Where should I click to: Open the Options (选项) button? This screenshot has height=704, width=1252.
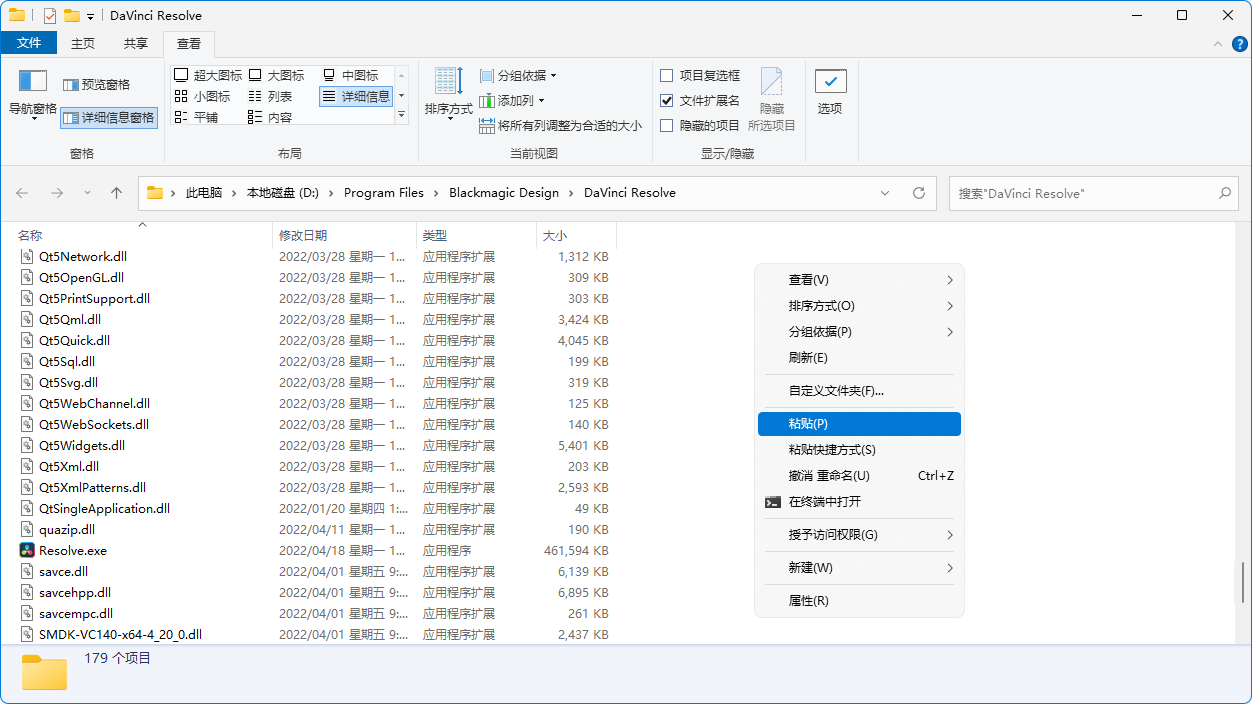(830, 93)
